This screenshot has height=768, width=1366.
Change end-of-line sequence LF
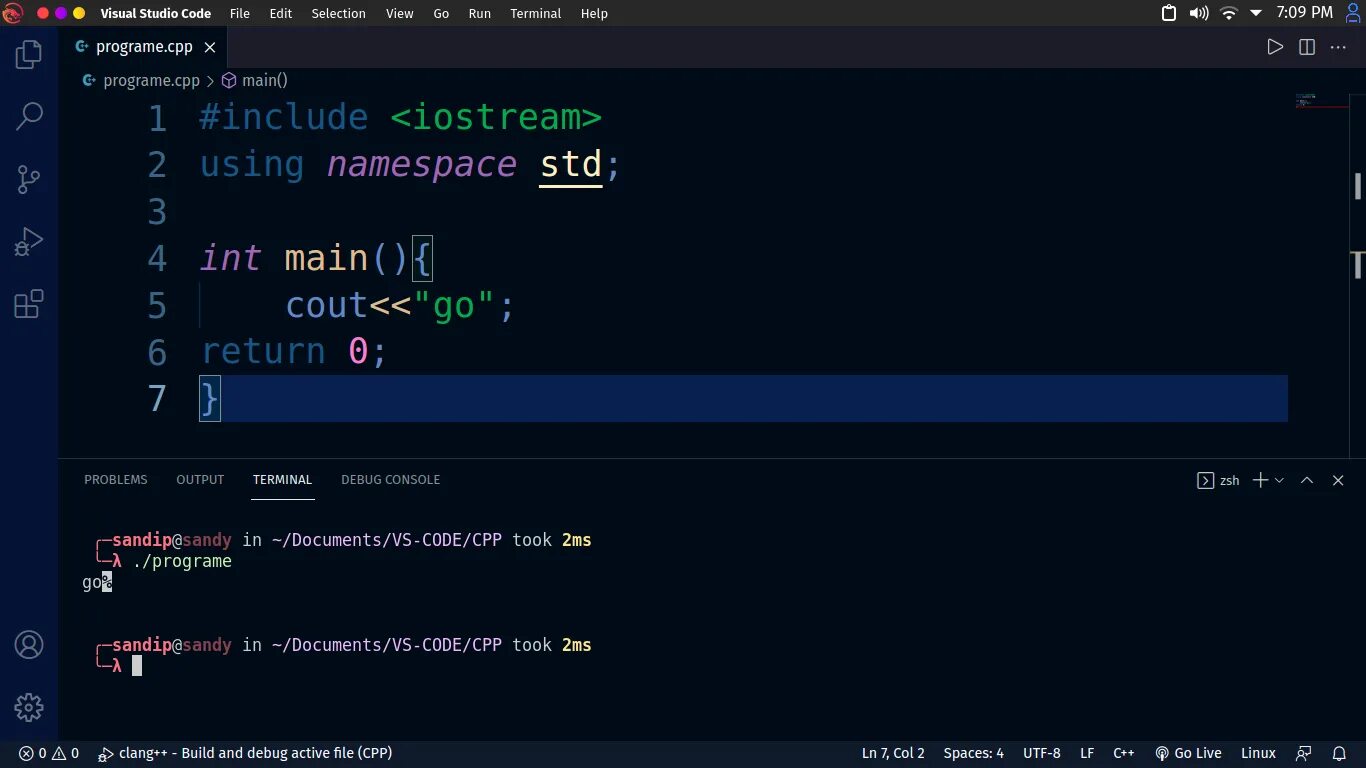(x=1087, y=753)
